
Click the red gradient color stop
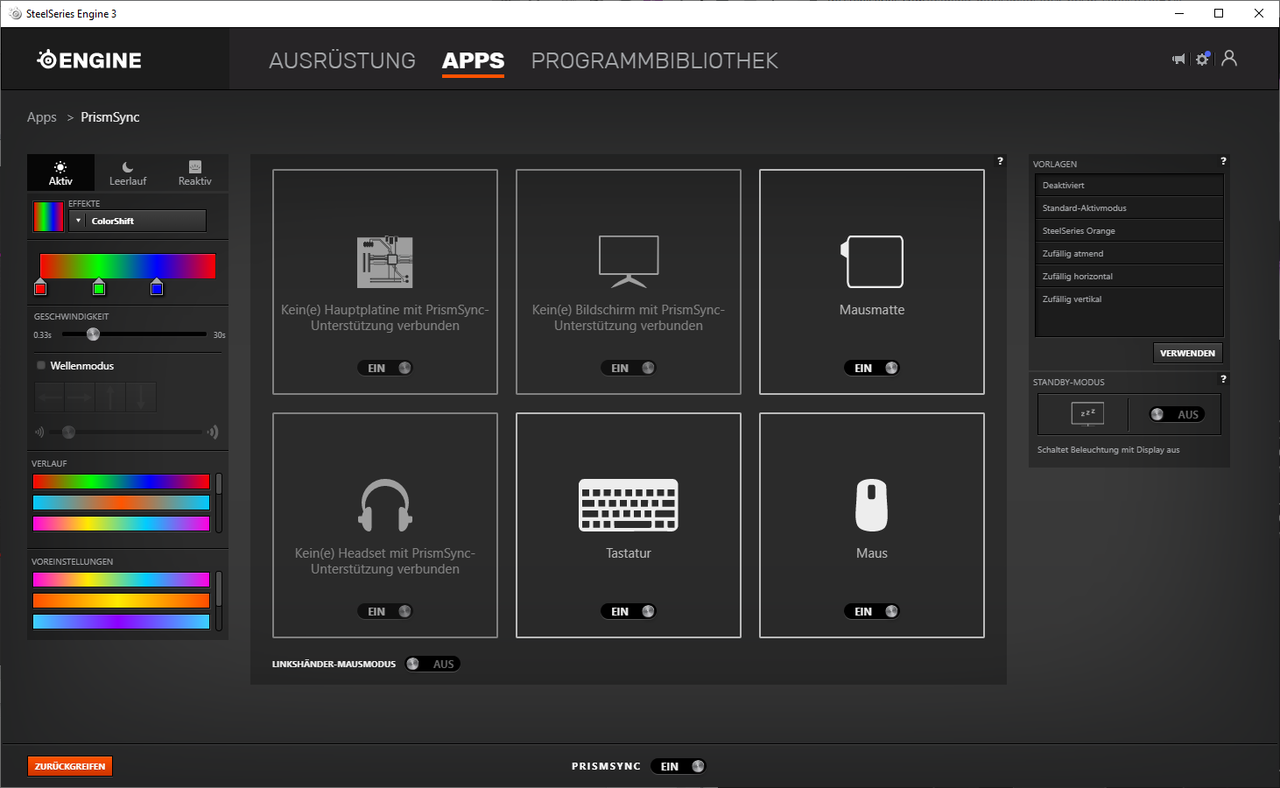pyautogui.click(x=40, y=288)
